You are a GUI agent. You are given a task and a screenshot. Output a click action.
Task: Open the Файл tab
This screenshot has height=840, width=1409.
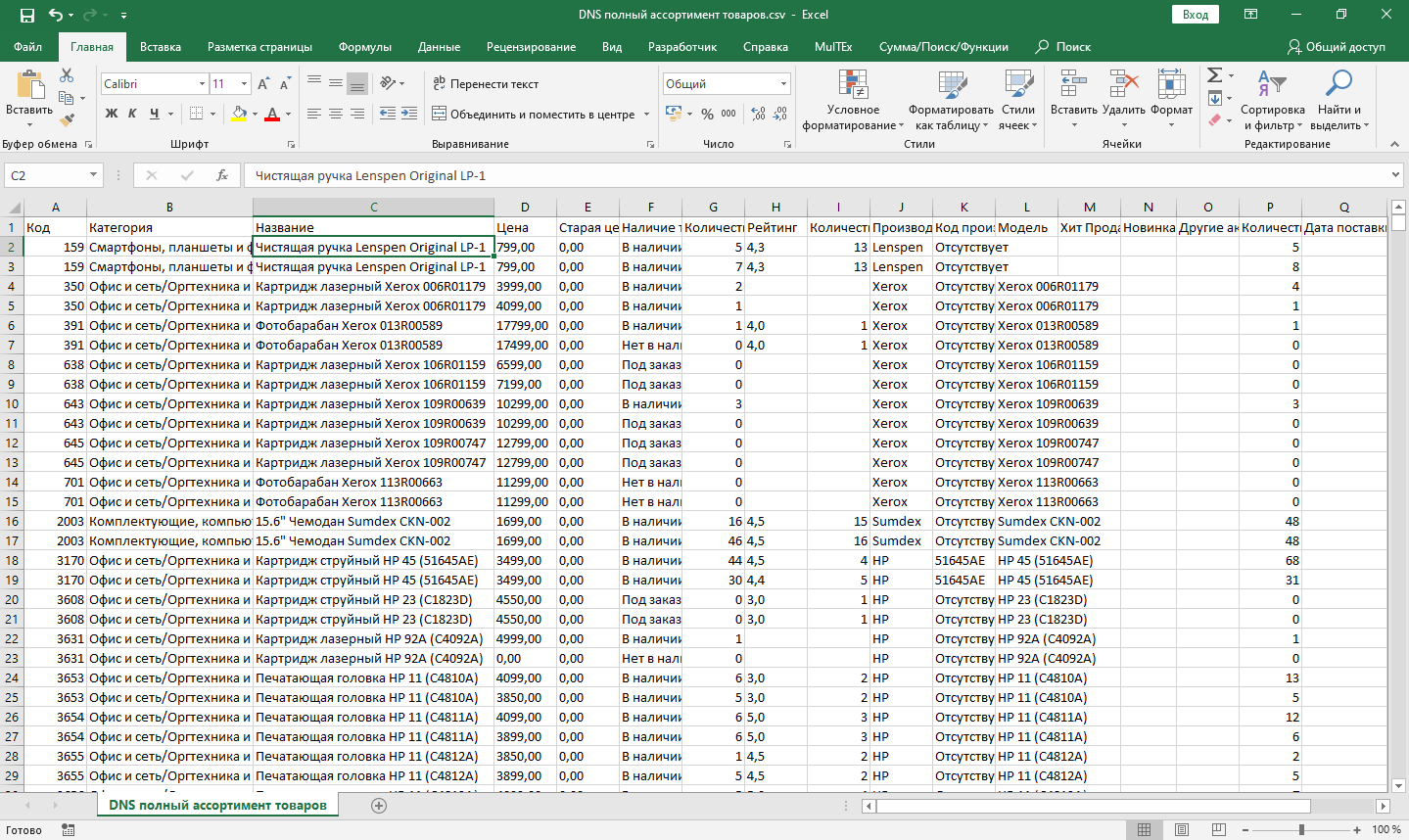28,46
